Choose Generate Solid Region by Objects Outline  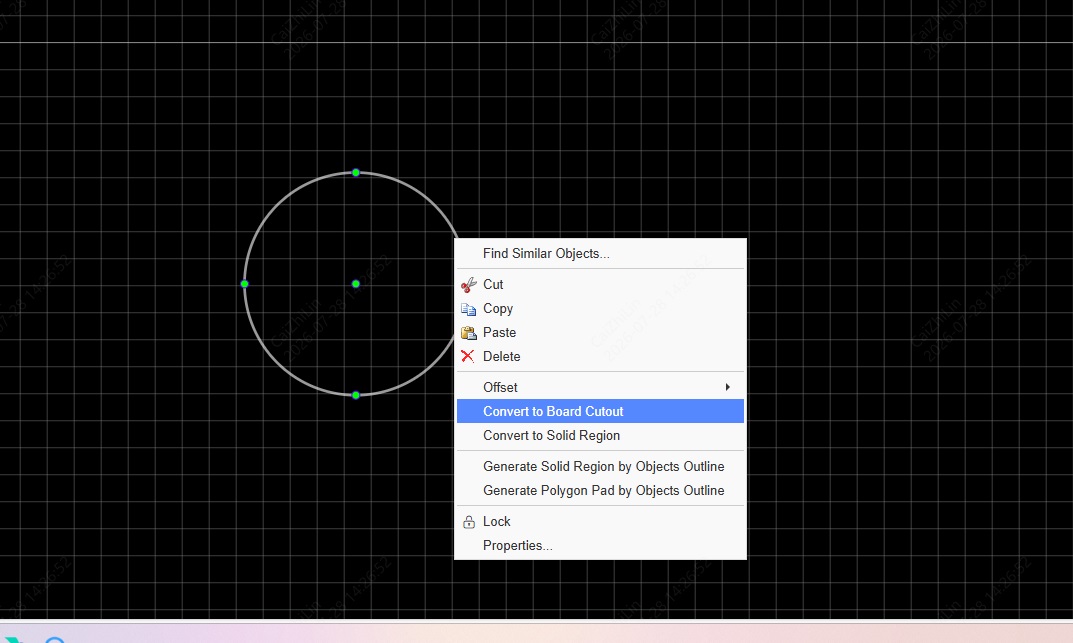(600, 467)
